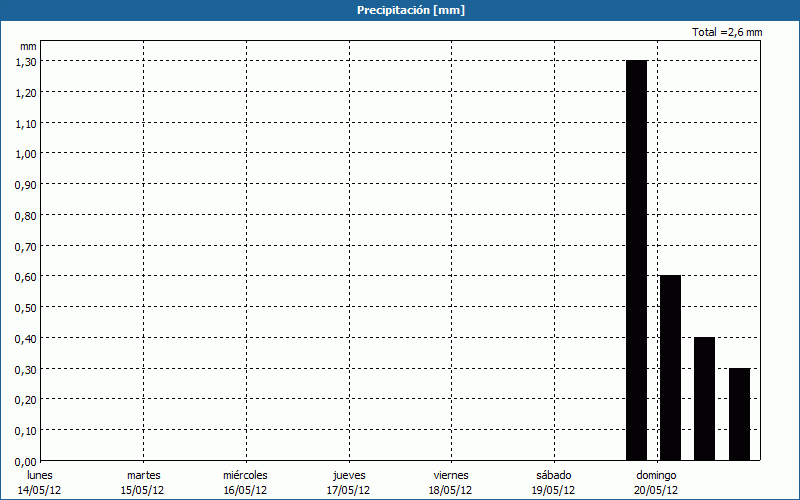Click the mm unit label above y-axis
This screenshot has height=500, width=800.
coord(28,46)
